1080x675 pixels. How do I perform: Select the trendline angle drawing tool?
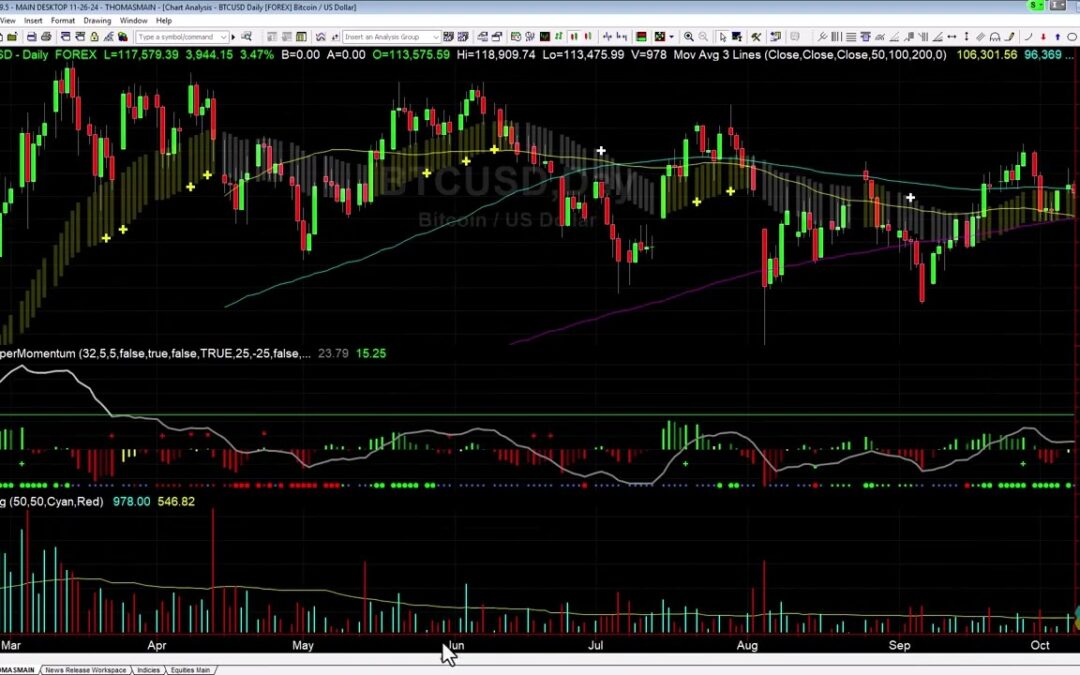[x=894, y=37]
